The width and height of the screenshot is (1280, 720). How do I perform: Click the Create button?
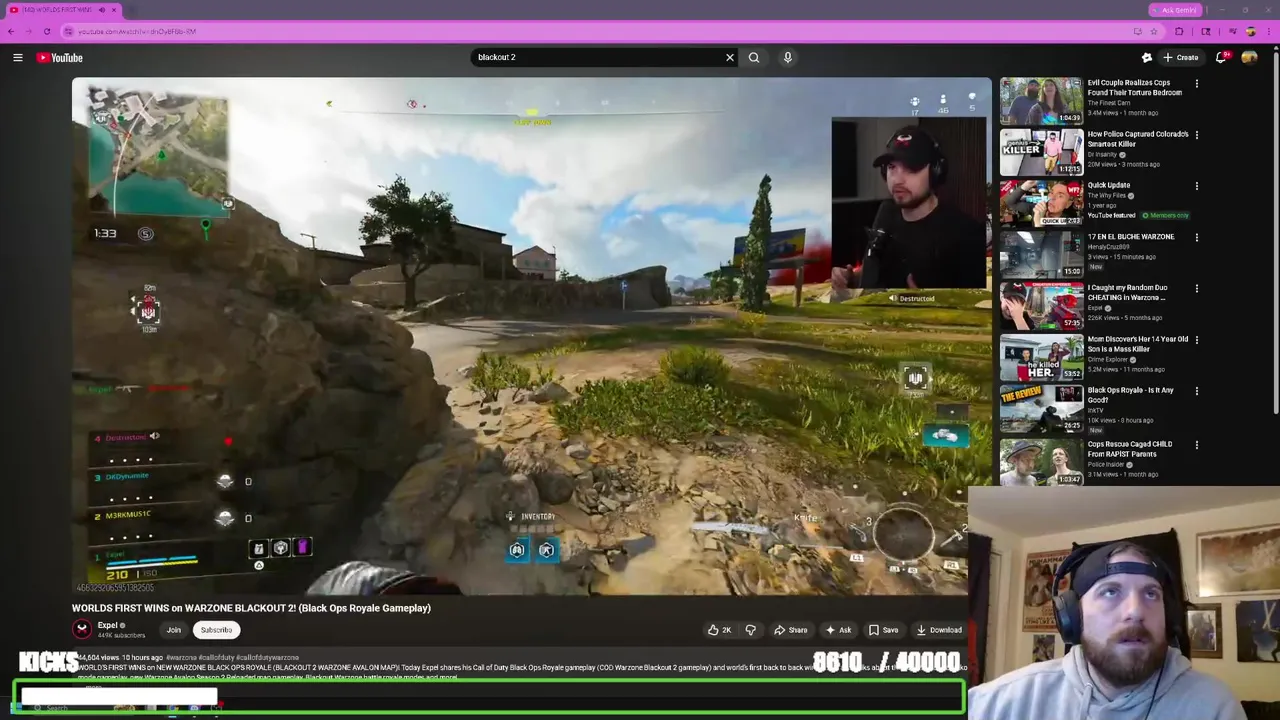click(1181, 58)
